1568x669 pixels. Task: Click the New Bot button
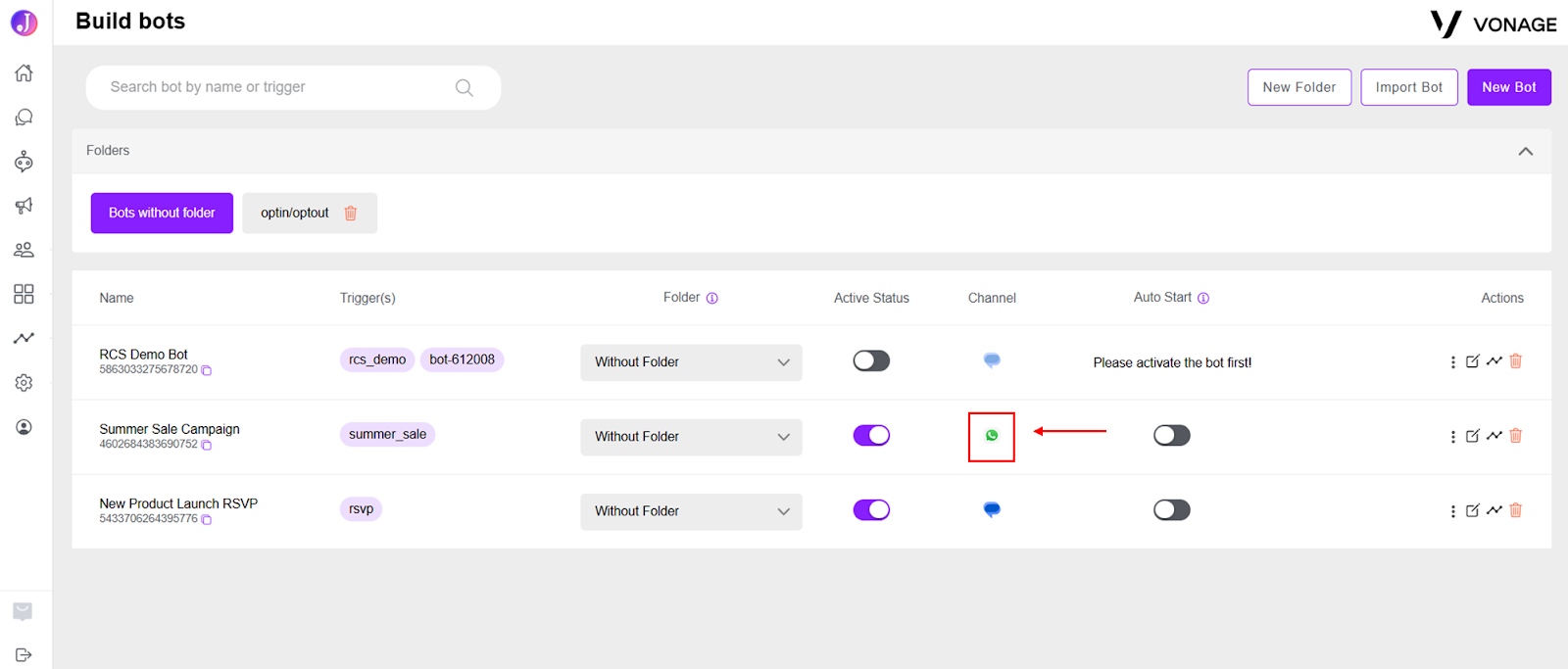coord(1509,87)
